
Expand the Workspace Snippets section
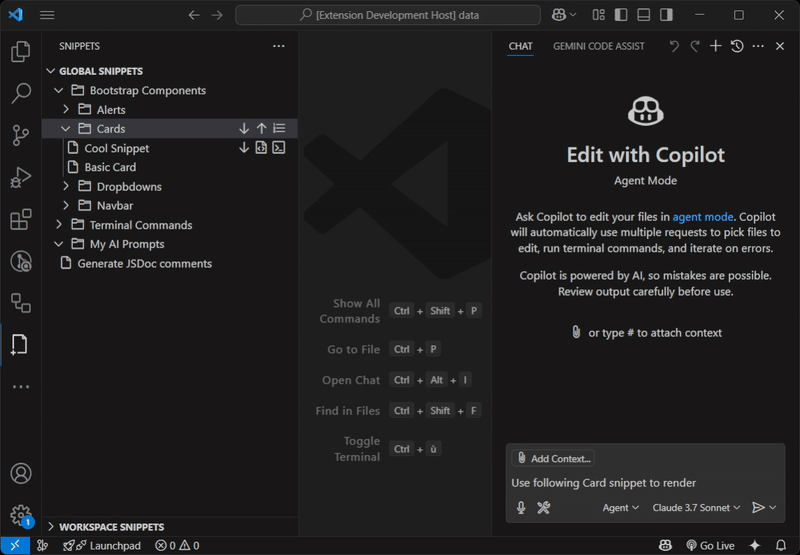pyautogui.click(x=51, y=526)
